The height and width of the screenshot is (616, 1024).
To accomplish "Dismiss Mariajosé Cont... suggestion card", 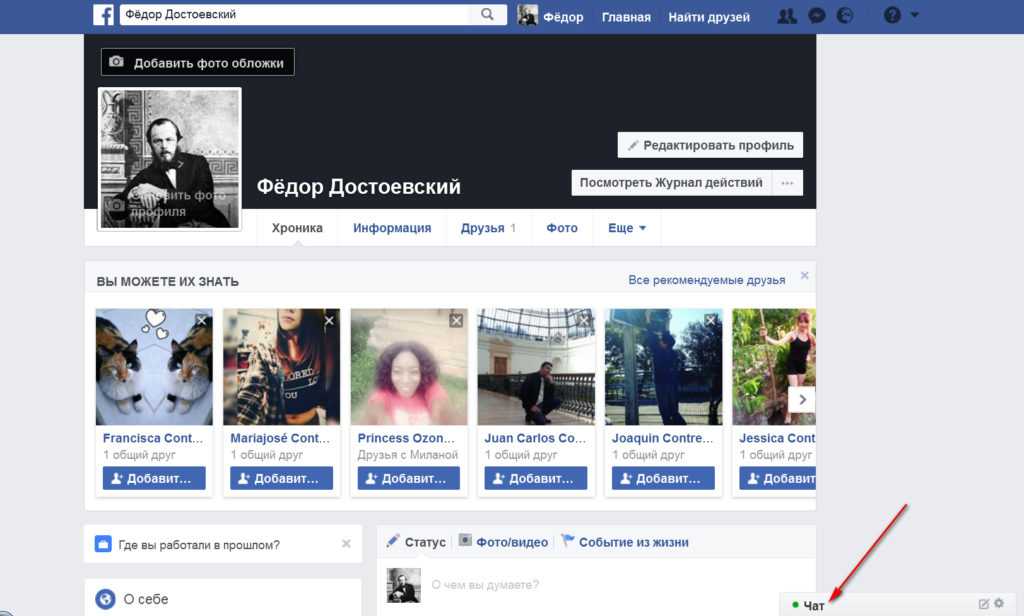I will tap(329, 320).
